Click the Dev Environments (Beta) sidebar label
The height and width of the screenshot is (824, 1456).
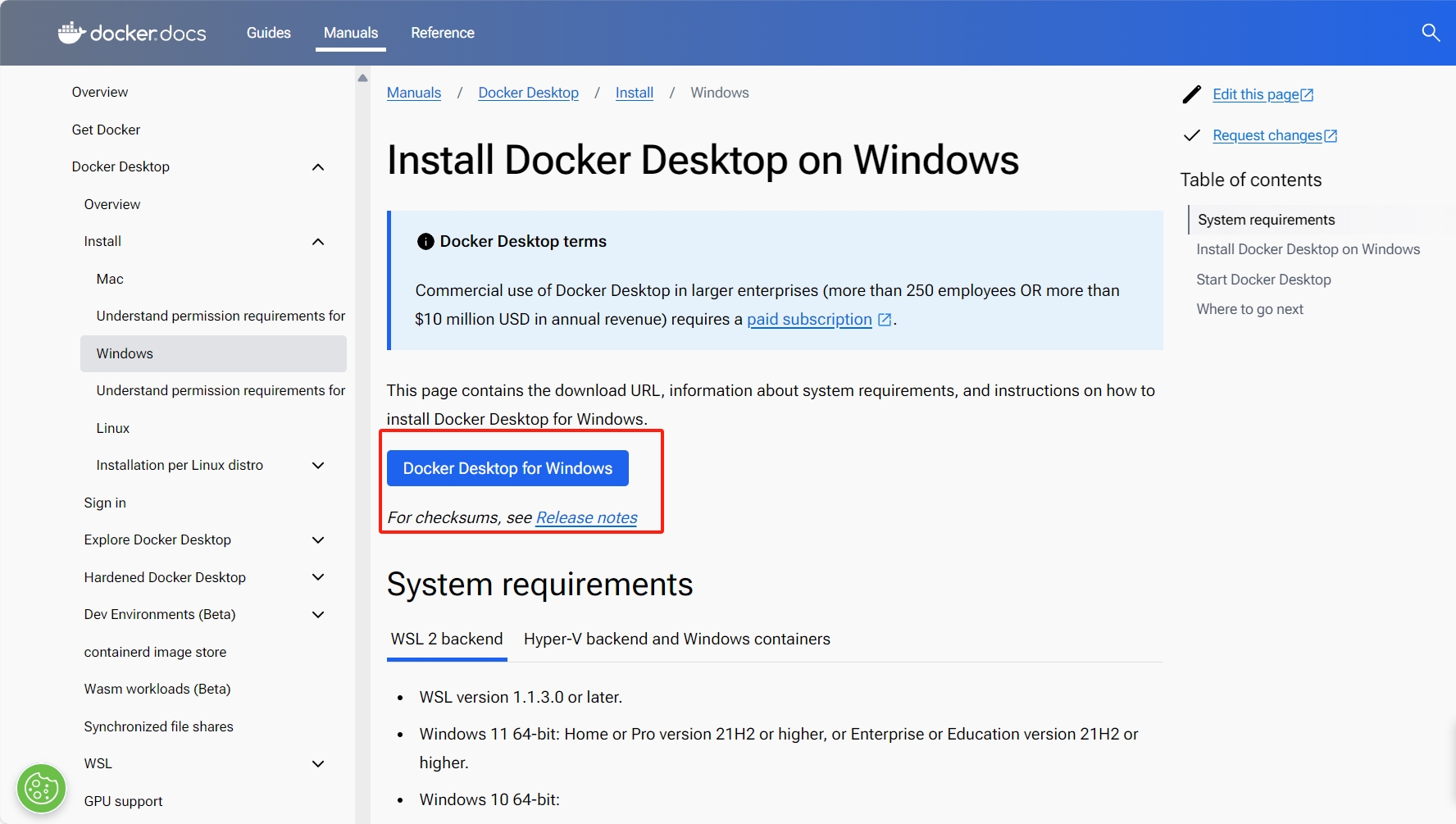(160, 614)
